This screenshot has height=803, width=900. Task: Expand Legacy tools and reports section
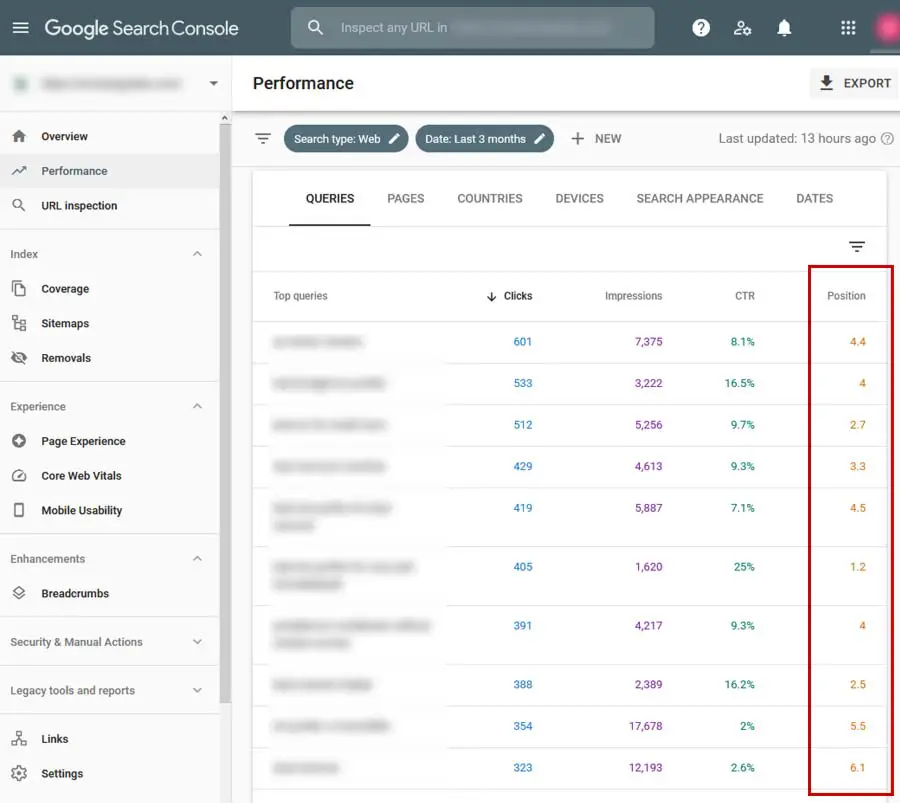click(x=197, y=690)
